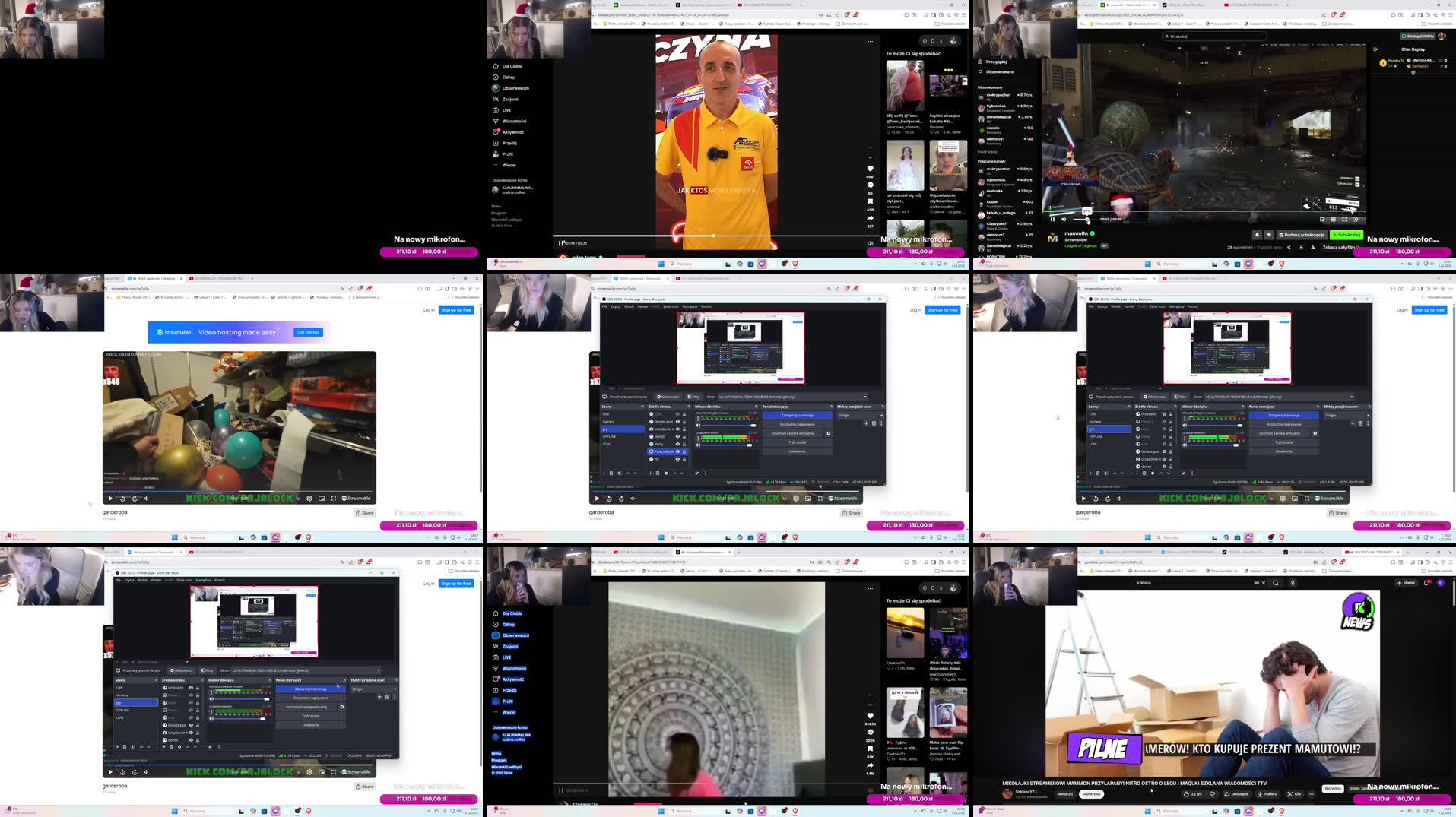Click the notification bell on the Kick channel
The image size is (1456, 817).
click(1258, 235)
